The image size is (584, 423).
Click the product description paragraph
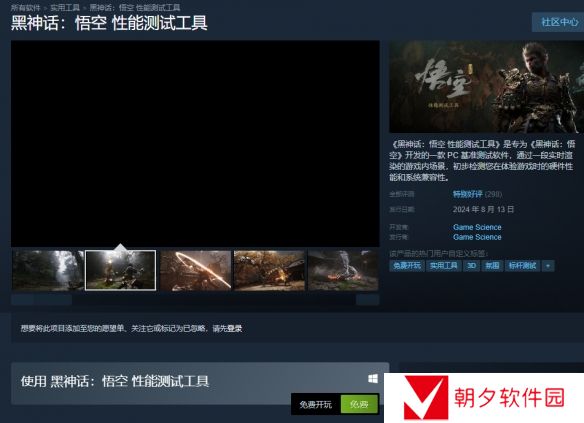pyautogui.click(x=482, y=160)
